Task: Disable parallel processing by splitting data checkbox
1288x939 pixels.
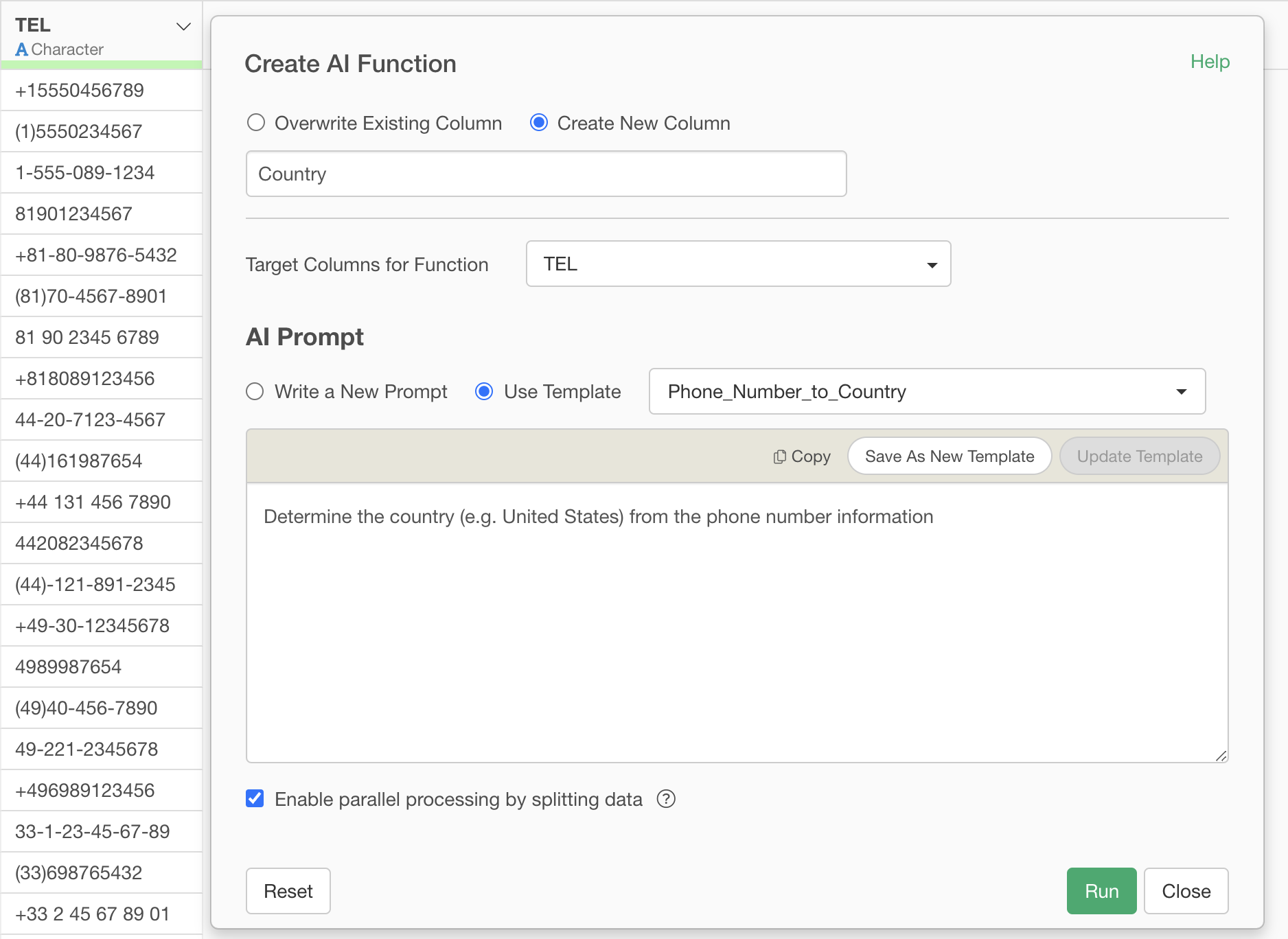Action: click(255, 798)
